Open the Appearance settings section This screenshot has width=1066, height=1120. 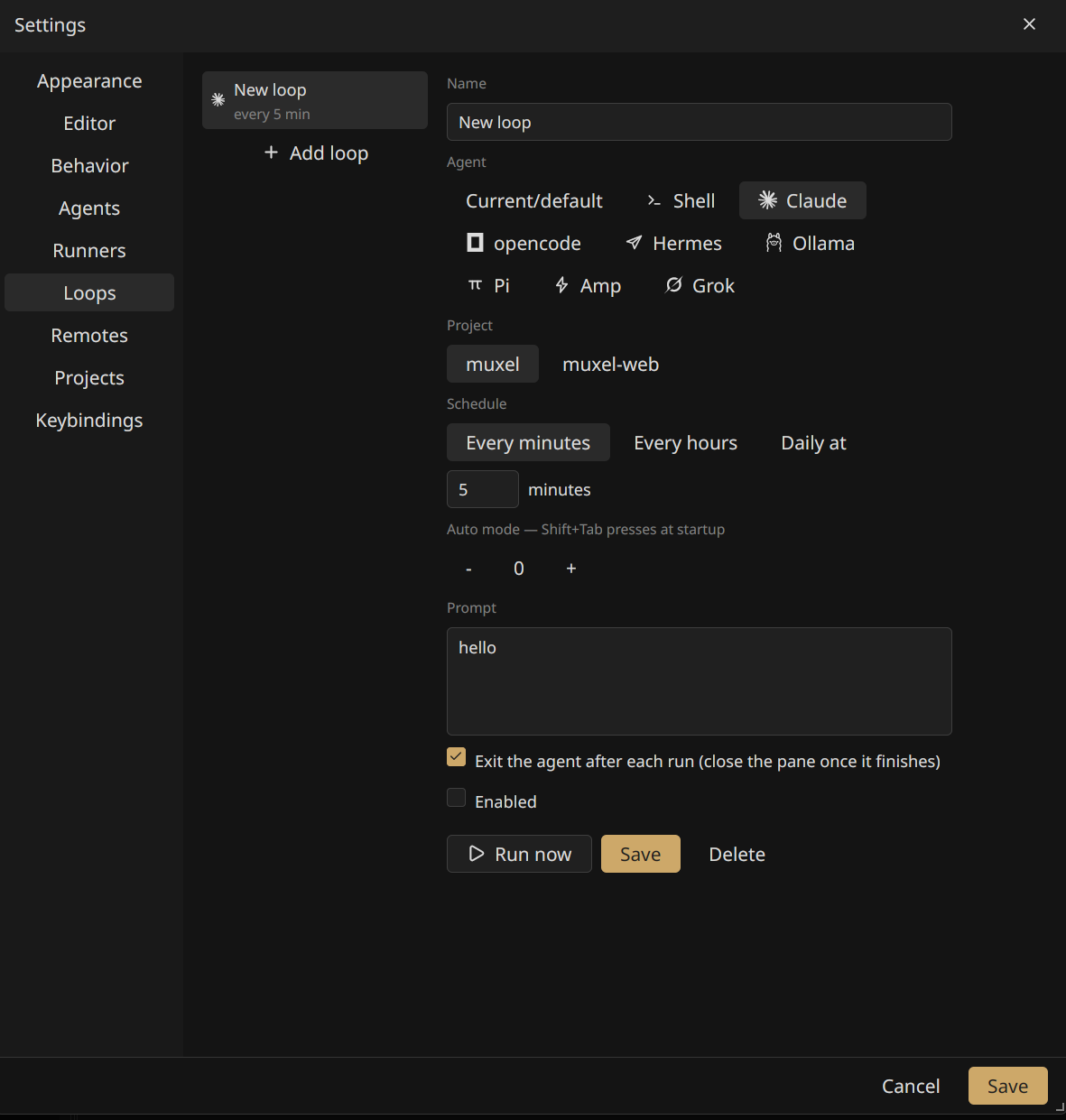[x=89, y=80]
